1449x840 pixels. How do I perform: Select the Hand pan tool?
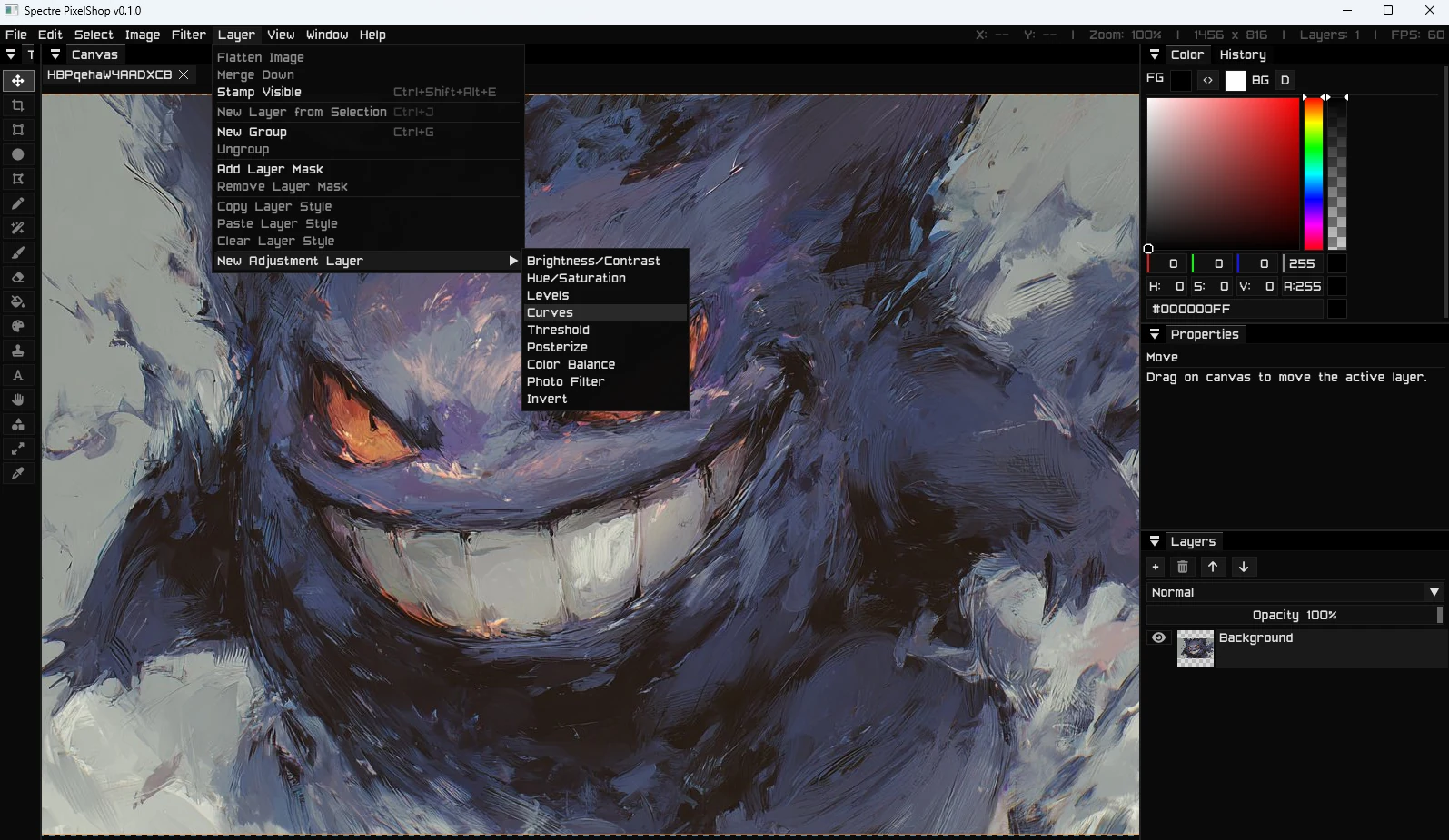tap(17, 400)
